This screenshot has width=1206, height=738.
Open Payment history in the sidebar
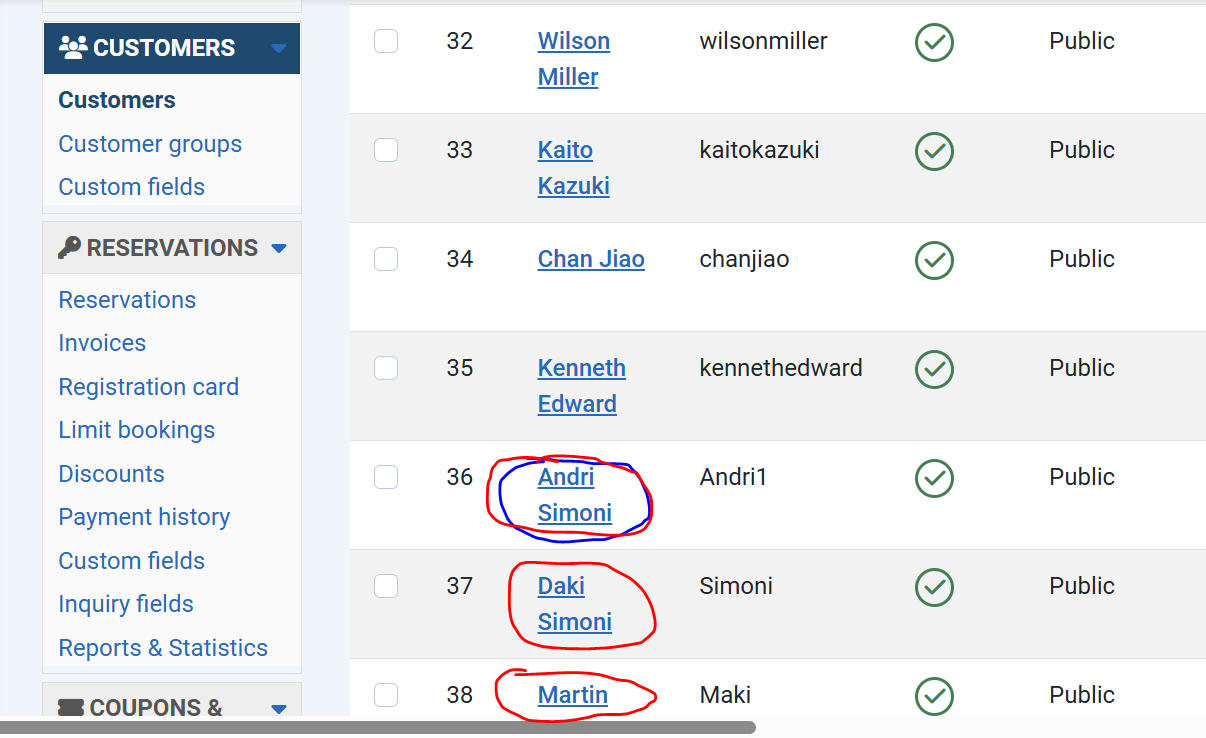[x=144, y=517]
